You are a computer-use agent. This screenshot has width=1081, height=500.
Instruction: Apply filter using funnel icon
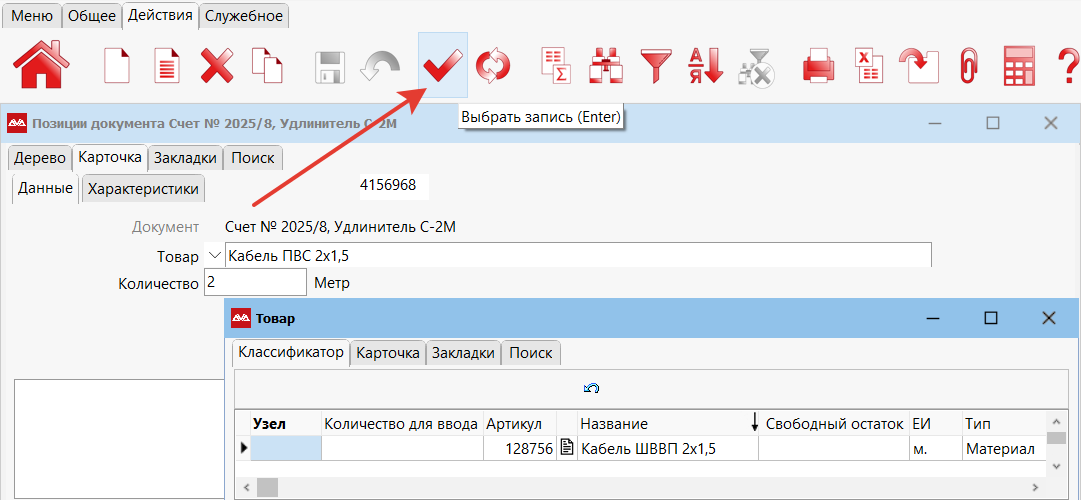tap(656, 66)
